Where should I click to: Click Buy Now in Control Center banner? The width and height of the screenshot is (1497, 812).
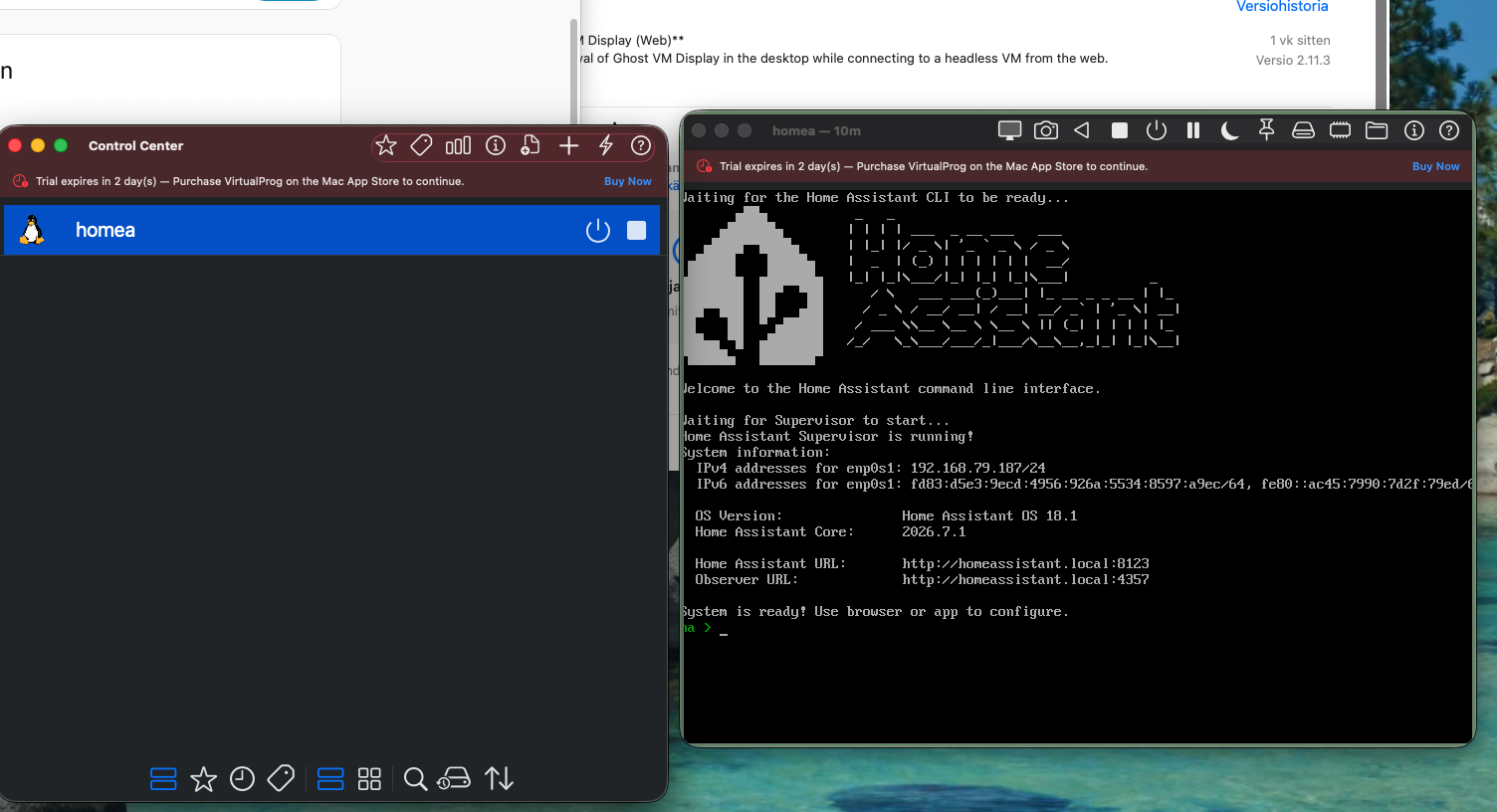[628, 182]
